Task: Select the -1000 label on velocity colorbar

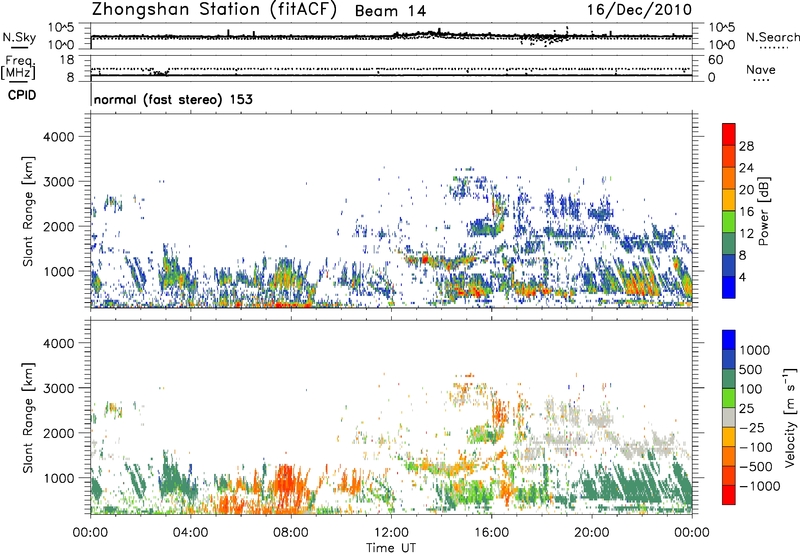Action: click(x=760, y=486)
